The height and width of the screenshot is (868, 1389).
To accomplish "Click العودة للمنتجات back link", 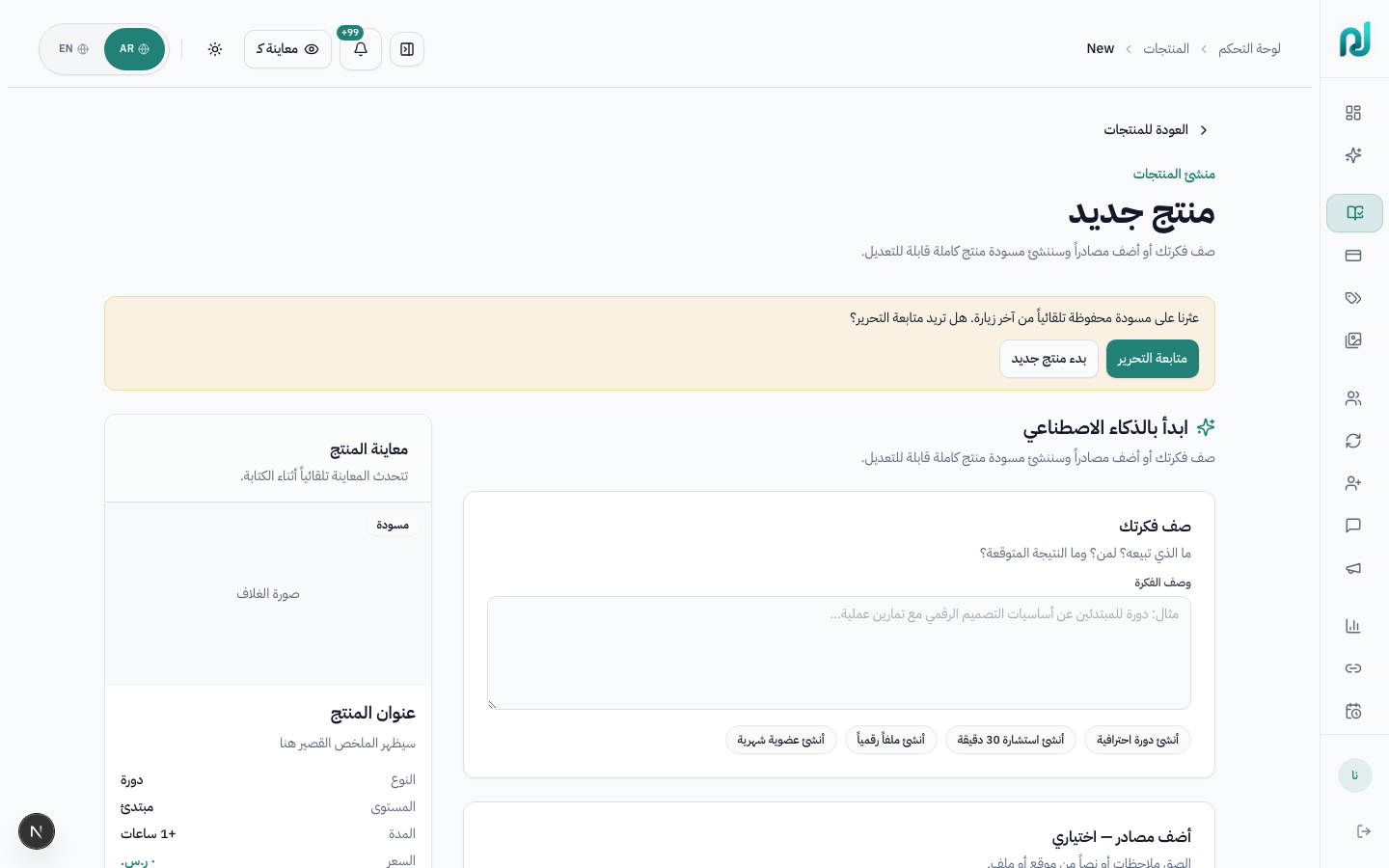I will [x=1156, y=129].
